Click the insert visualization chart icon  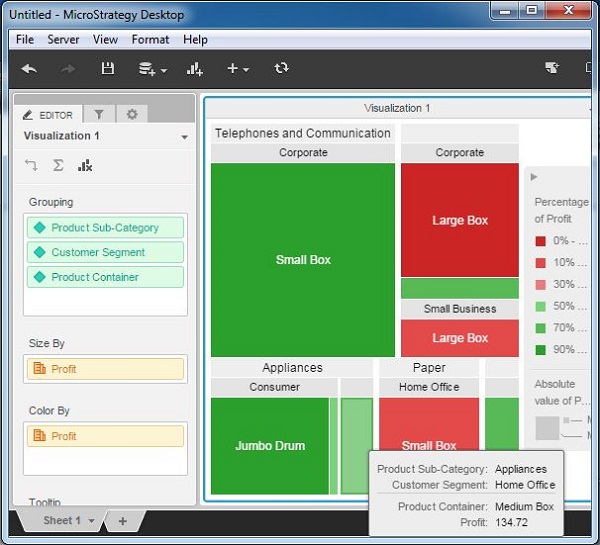pyautogui.click(x=194, y=68)
